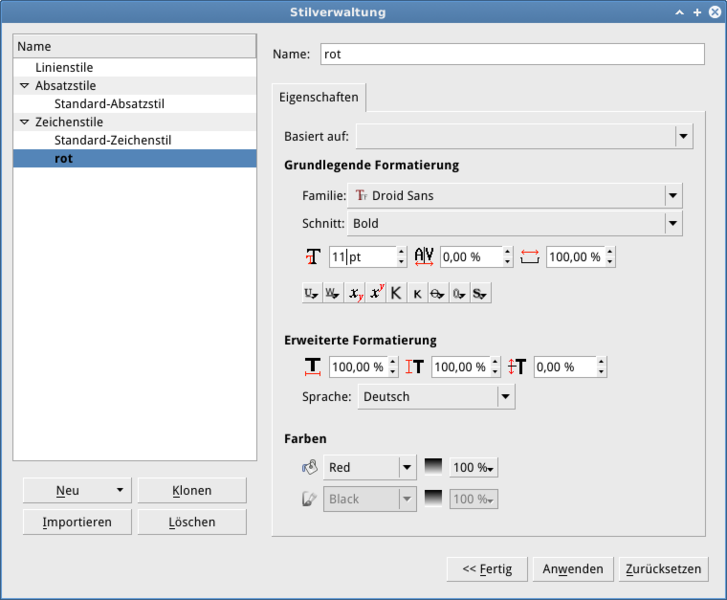Screen dimensions: 727x600
Task: Open the Schnitt font style dropdown
Action: (x=673, y=224)
